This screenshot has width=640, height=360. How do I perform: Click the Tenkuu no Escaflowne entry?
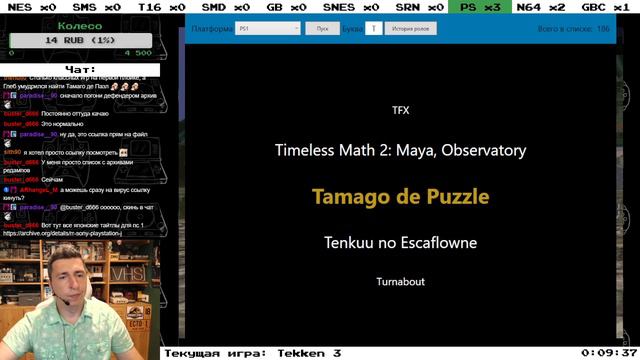(x=400, y=242)
